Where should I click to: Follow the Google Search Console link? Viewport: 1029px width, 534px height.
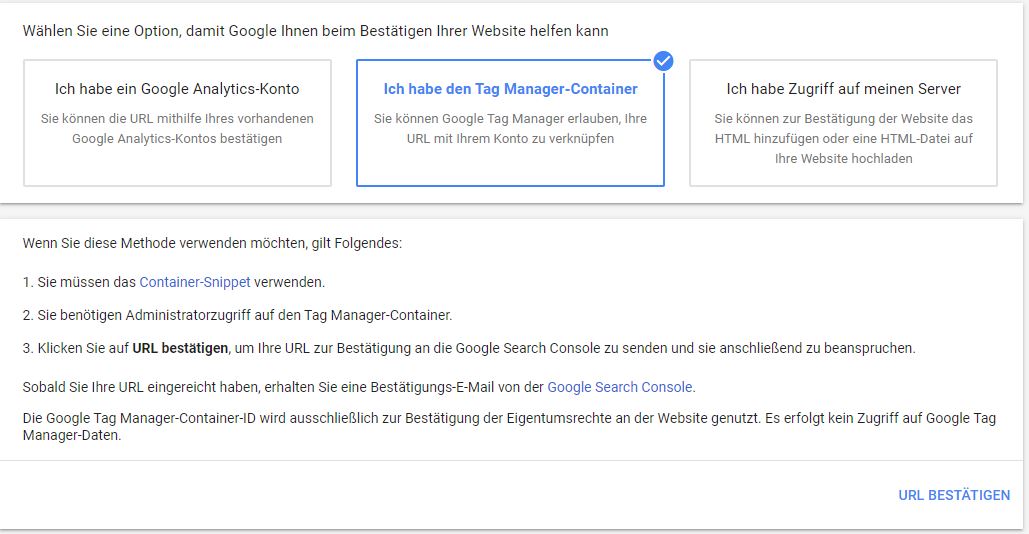click(x=620, y=387)
